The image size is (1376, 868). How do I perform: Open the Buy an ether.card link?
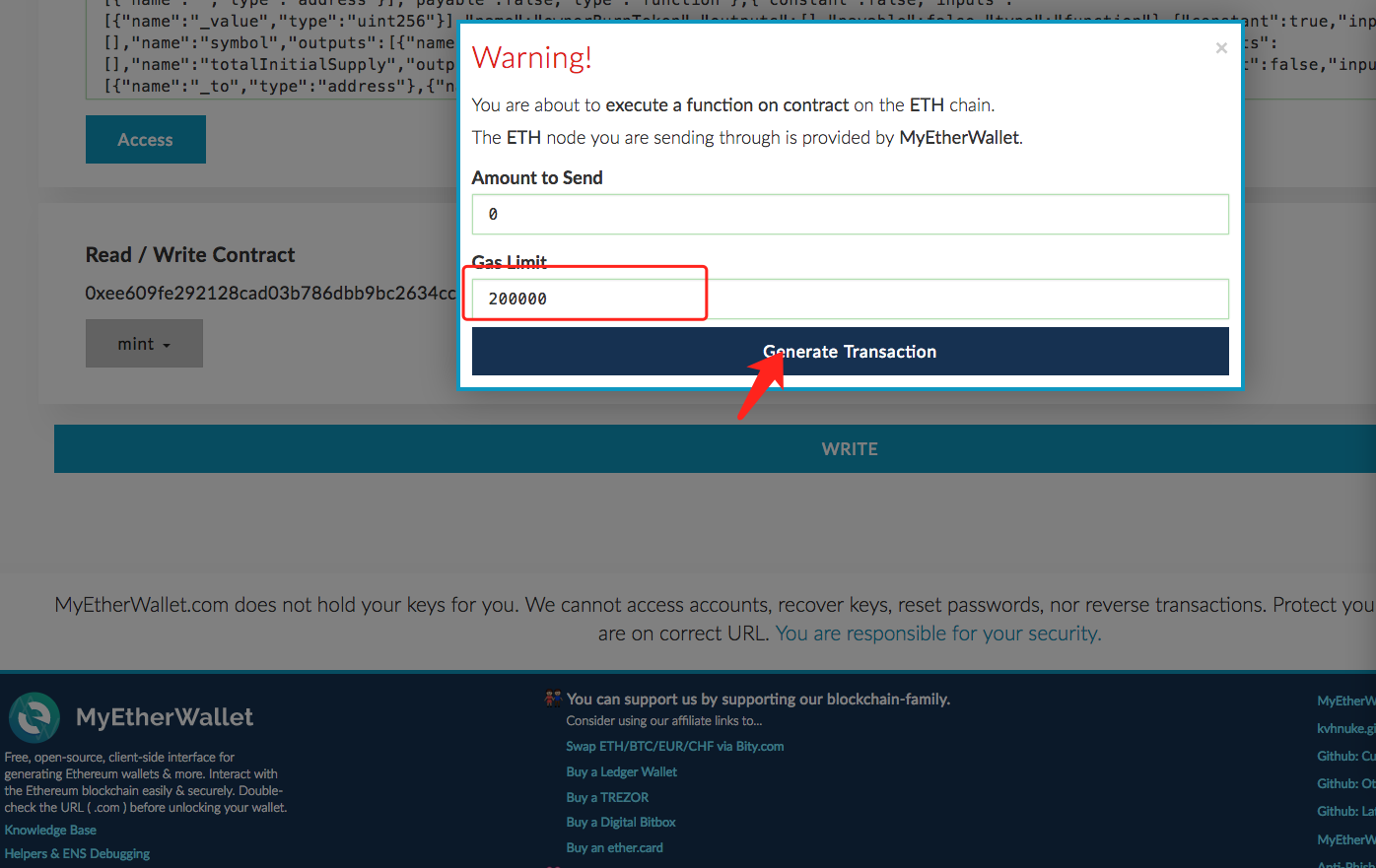pos(615,847)
